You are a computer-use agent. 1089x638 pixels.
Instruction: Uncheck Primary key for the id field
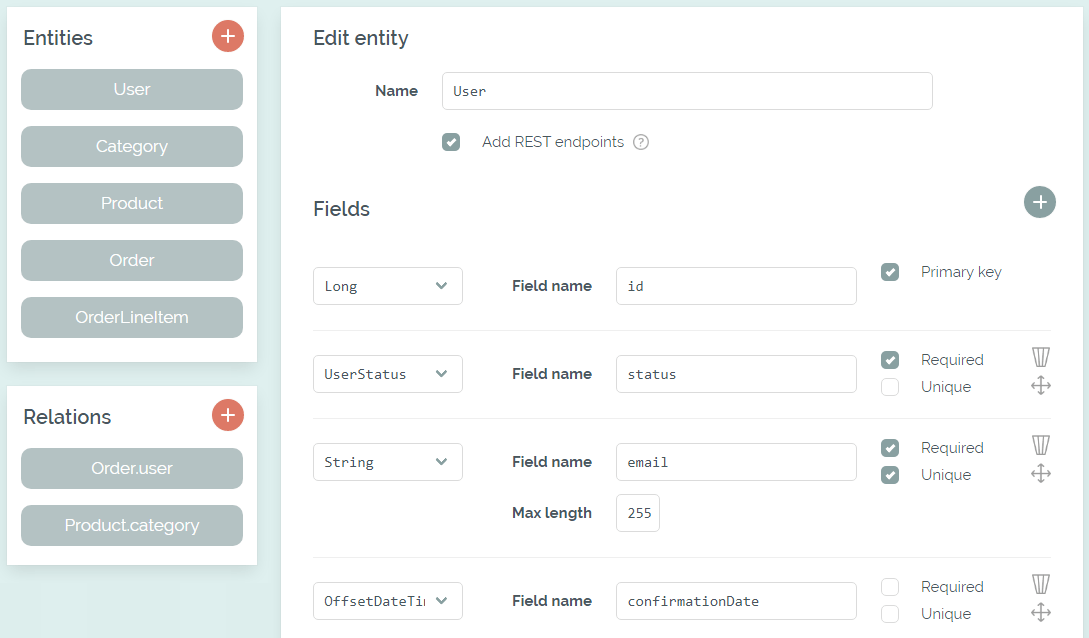coord(890,271)
